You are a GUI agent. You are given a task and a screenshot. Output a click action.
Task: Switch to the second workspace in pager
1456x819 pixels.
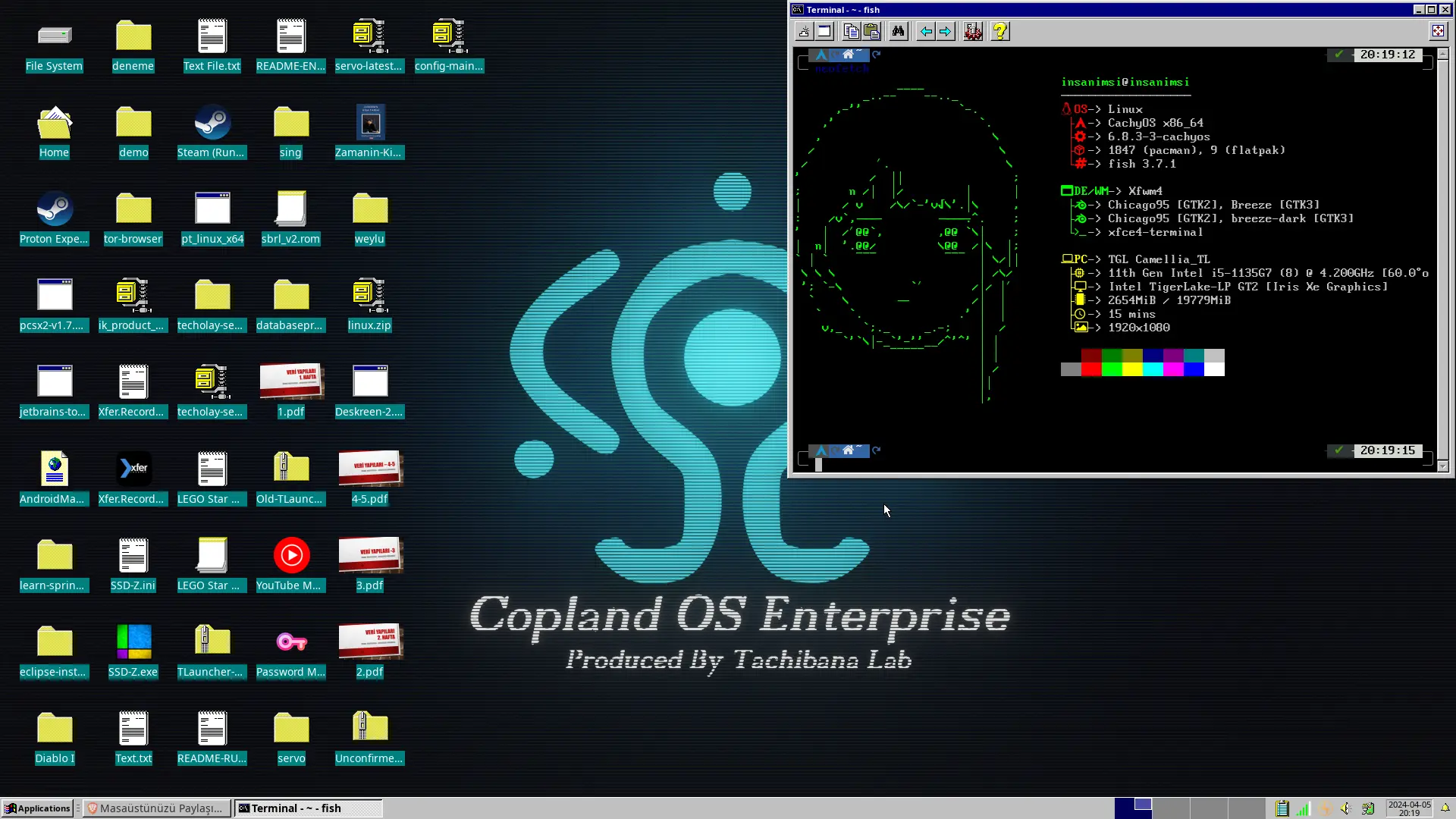point(1171,808)
